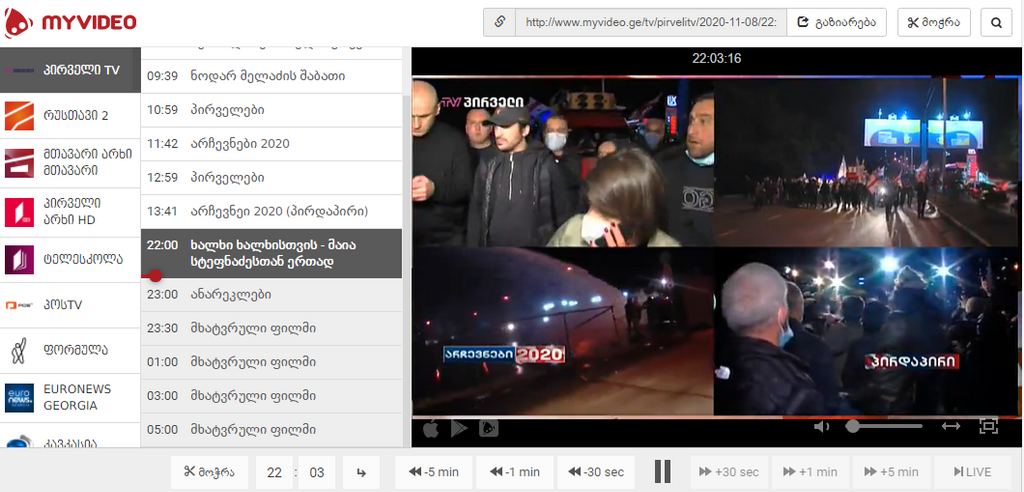Image resolution: width=1024 pixels, height=492 pixels.
Task: Click the Google Play icon
Action: click(x=459, y=428)
